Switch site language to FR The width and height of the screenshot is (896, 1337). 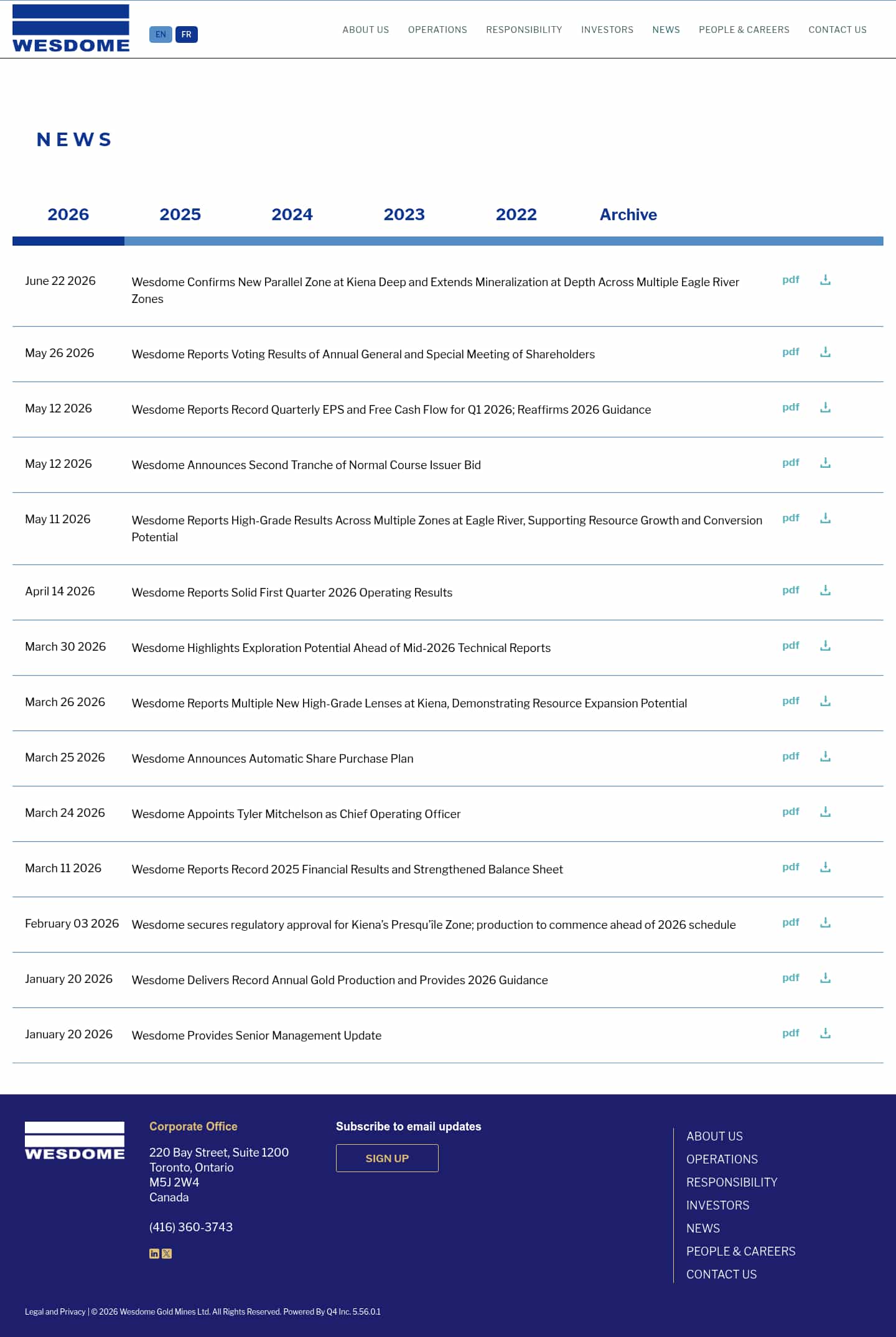coord(187,34)
